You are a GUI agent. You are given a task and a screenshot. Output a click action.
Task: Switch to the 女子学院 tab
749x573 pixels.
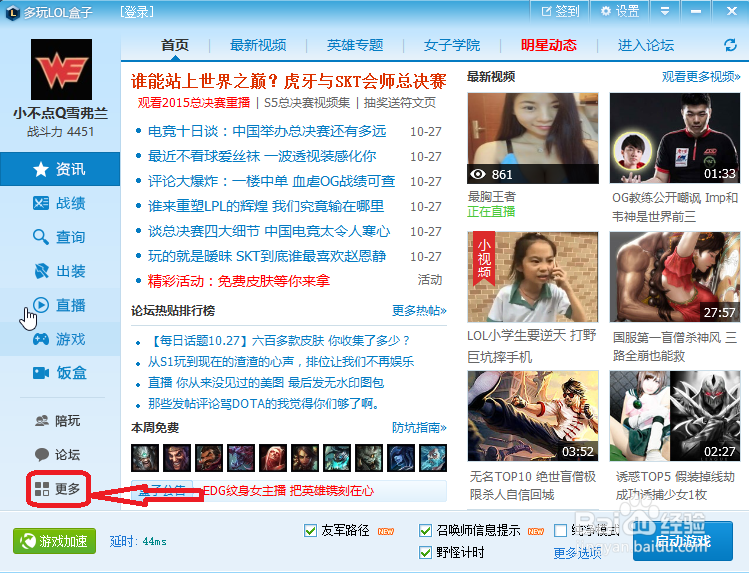(452, 45)
